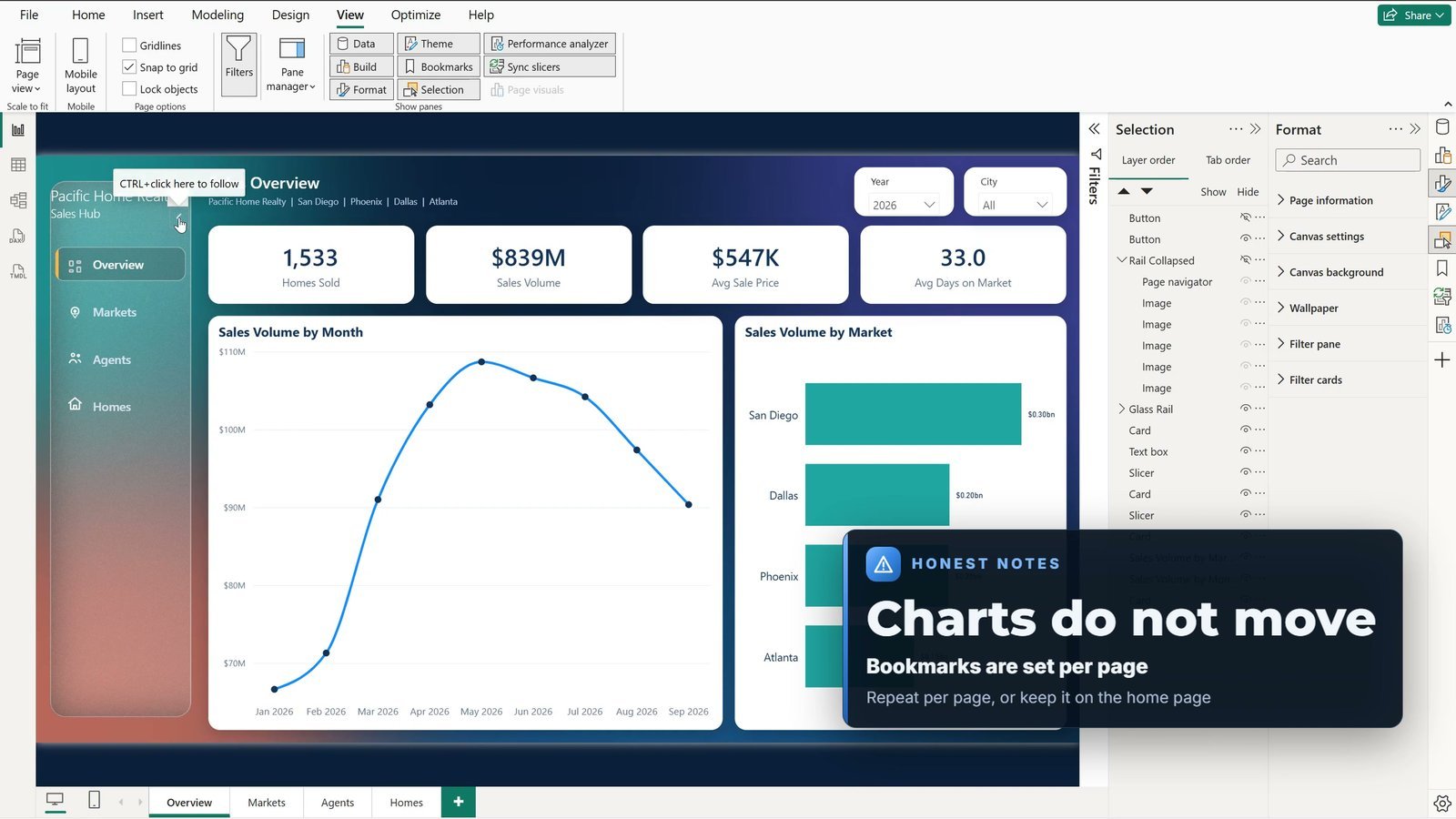
Task: Switch to Table view in left sidebar
Action: pyautogui.click(x=17, y=165)
